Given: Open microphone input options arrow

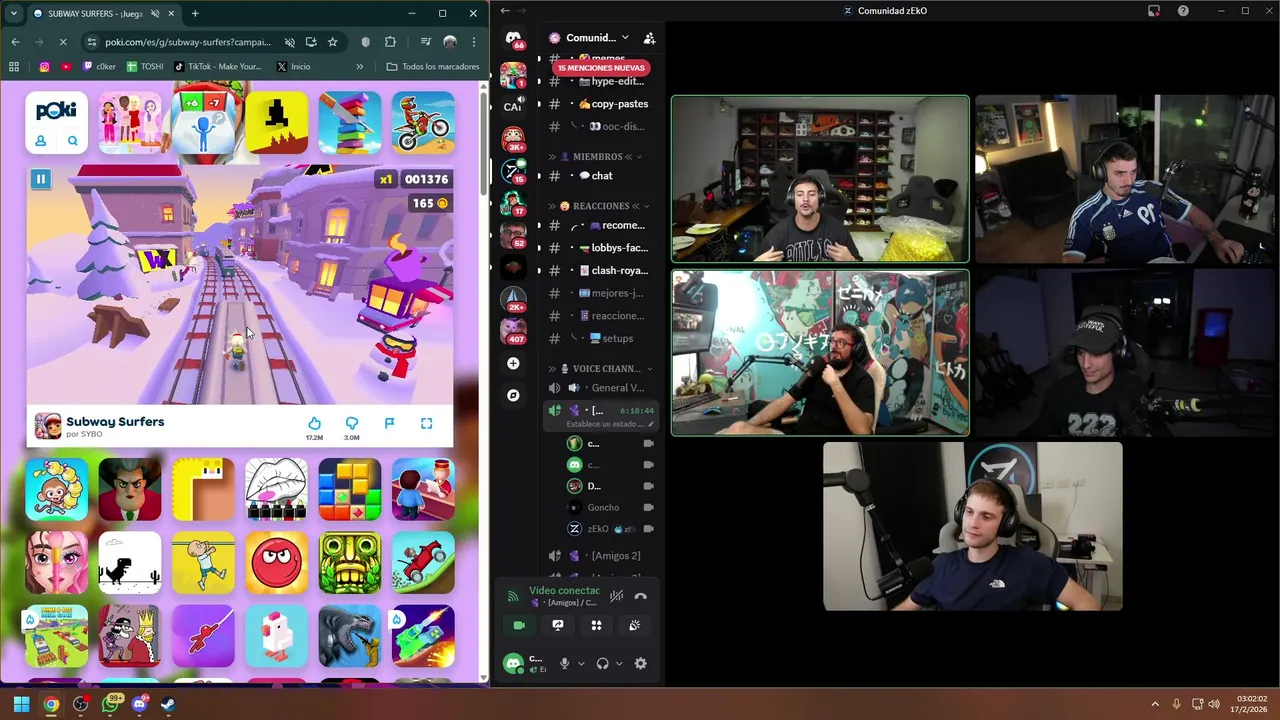Looking at the screenshot, I should 581,664.
